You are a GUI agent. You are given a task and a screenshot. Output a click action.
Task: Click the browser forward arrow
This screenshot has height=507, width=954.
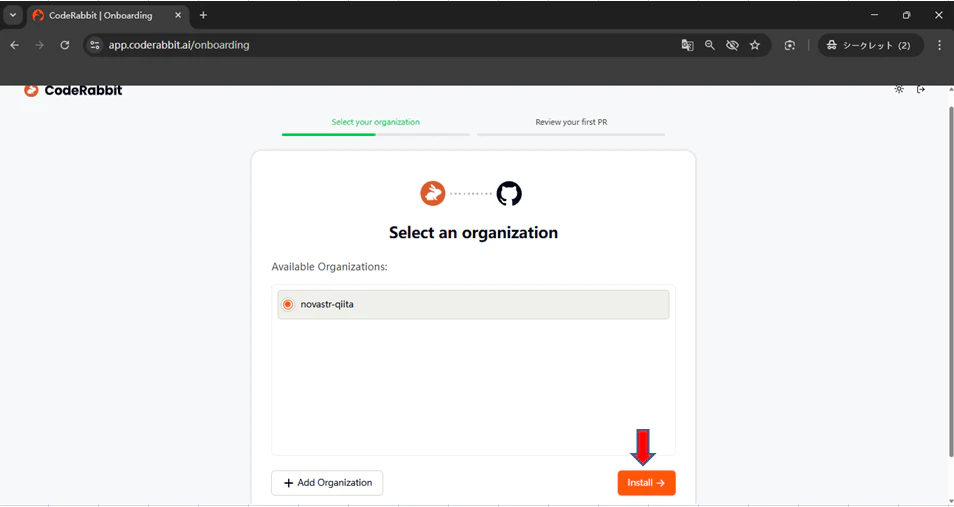(40, 45)
